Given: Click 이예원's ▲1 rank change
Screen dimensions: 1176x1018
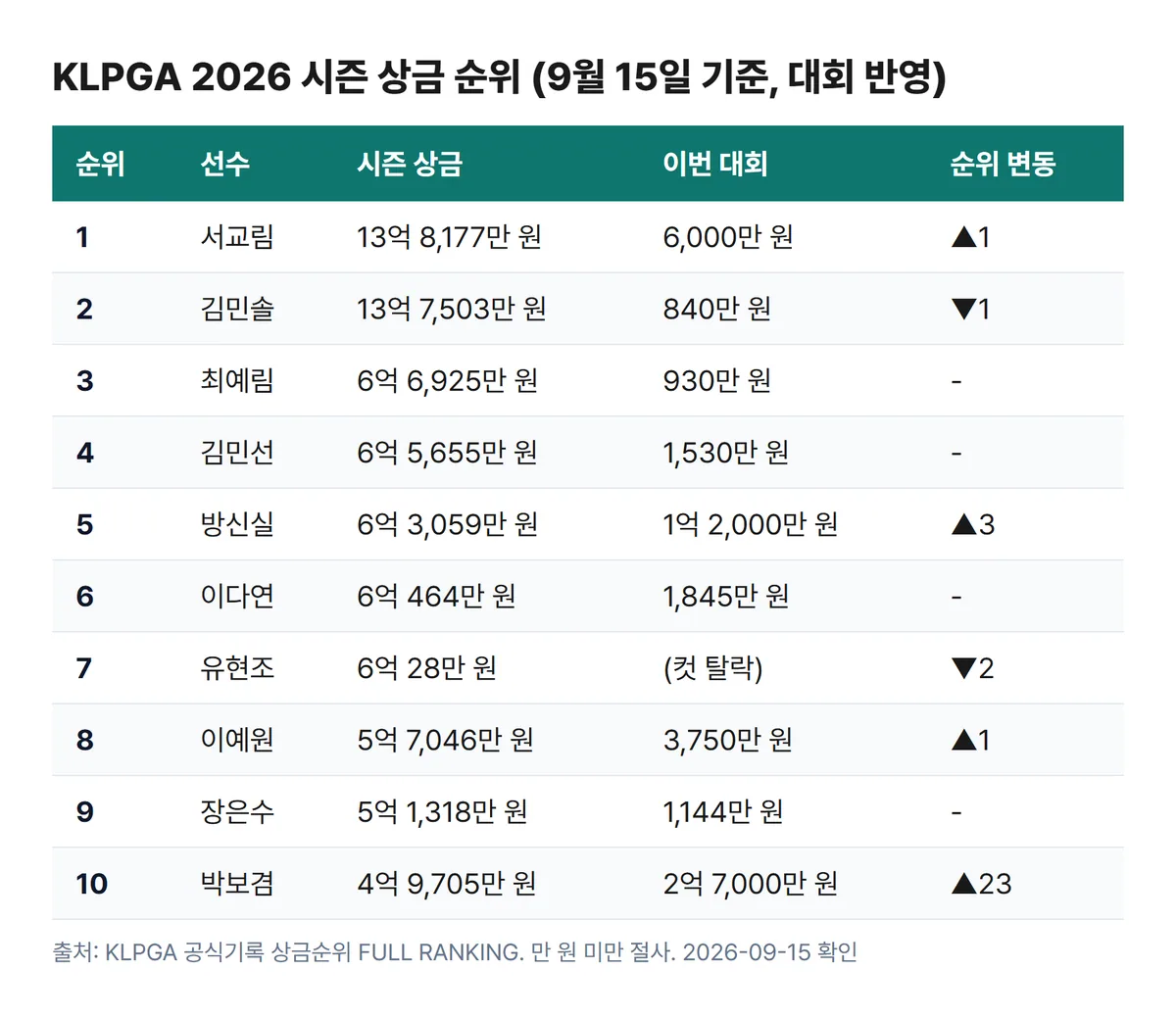Looking at the screenshot, I should (x=970, y=740).
